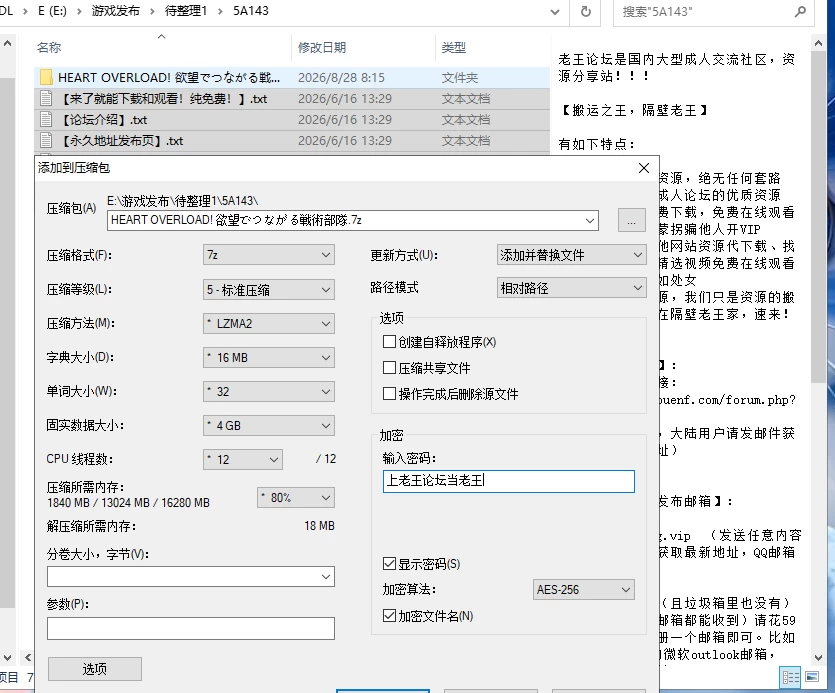Select the 【论坛介绍】.txt file icon
Screen dimensions: 835x693
(x=46, y=120)
